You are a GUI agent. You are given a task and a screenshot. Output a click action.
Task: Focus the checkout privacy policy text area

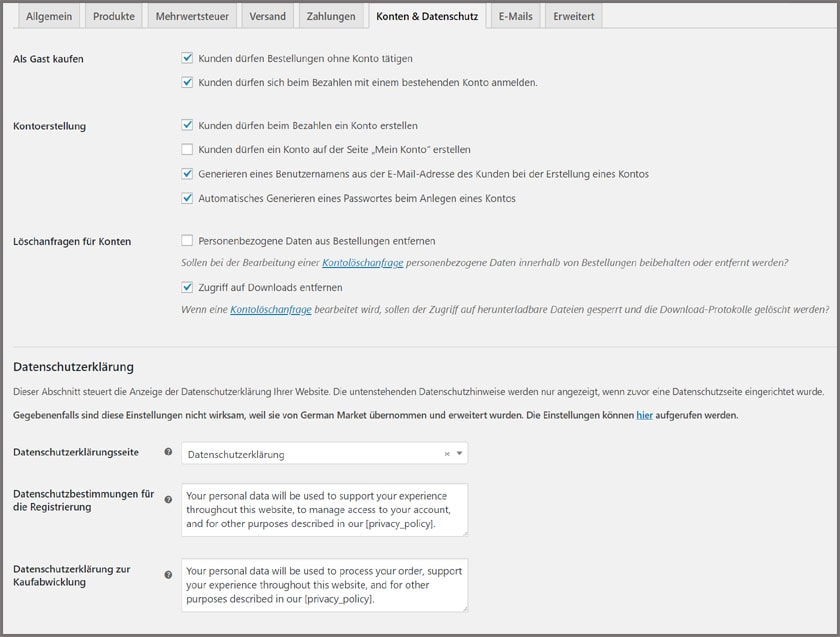(324, 585)
